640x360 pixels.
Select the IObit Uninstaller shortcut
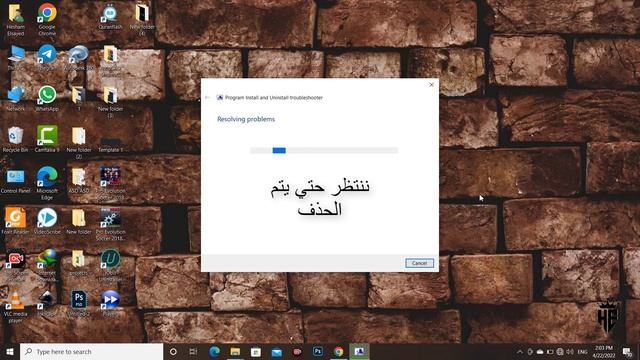point(110,265)
